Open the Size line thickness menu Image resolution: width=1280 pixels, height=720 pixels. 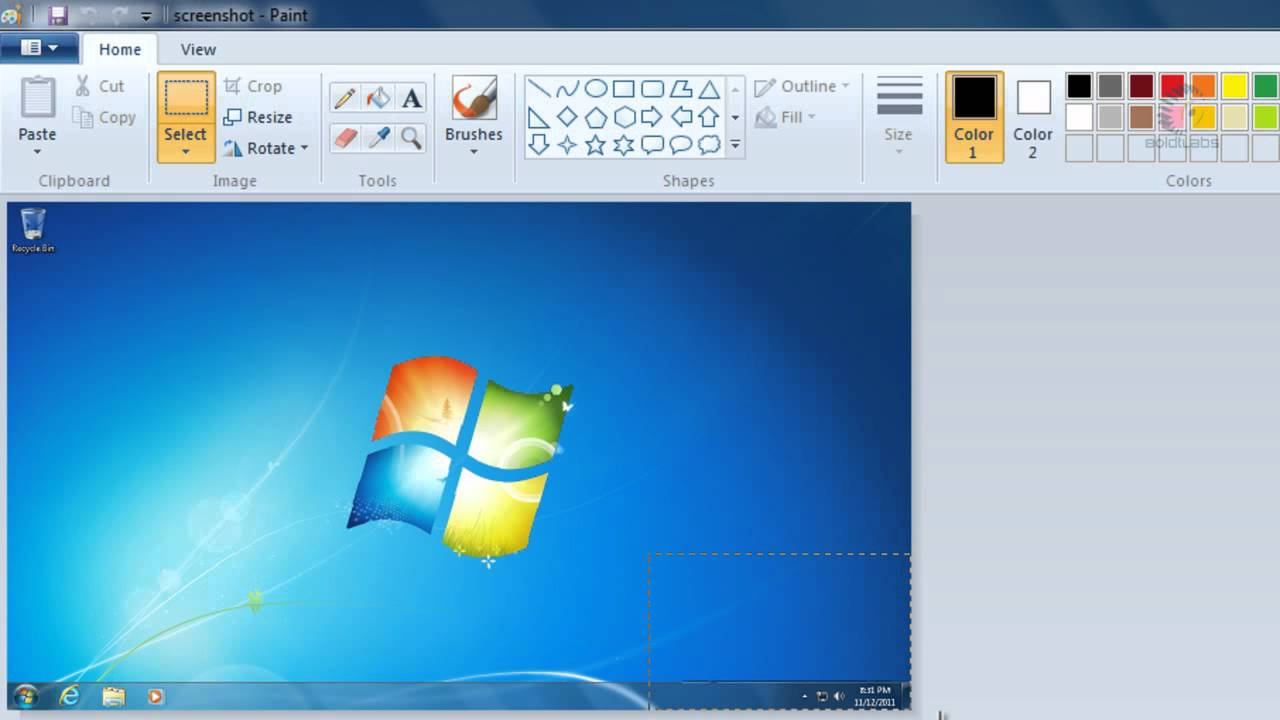899,115
